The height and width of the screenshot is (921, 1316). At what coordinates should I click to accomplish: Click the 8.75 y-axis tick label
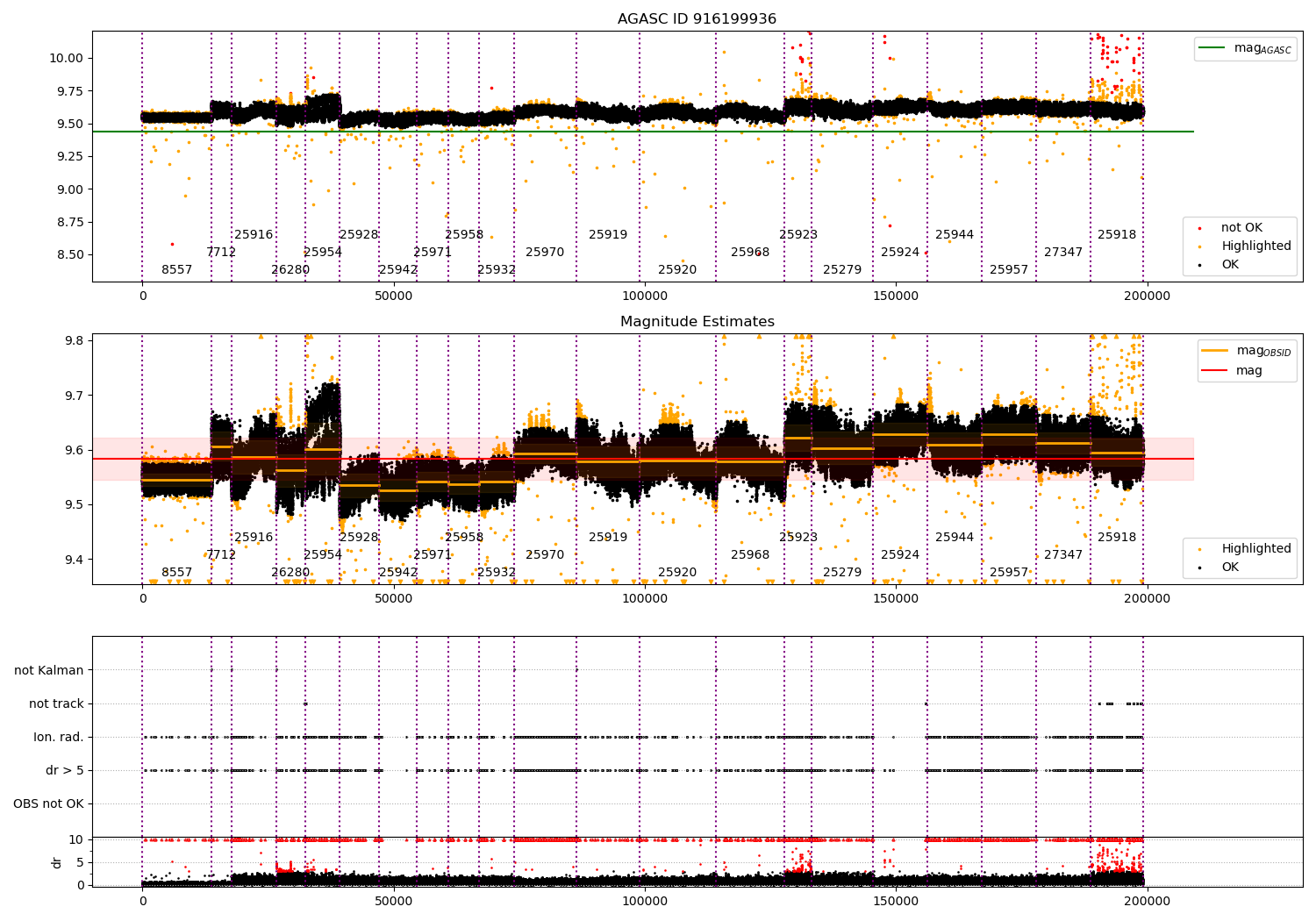click(69, 222)
